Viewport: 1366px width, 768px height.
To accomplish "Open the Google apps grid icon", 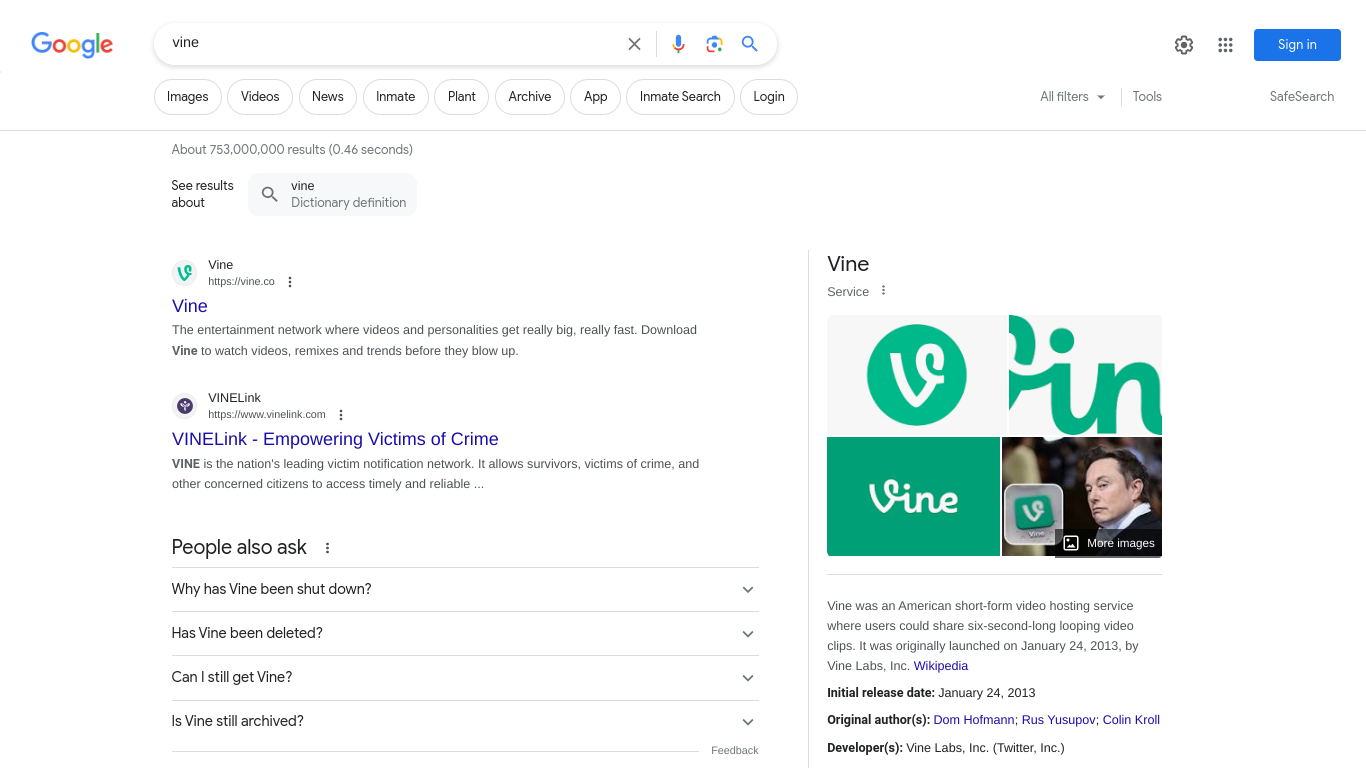I will pyautogui.click(x=1225, y=45).
